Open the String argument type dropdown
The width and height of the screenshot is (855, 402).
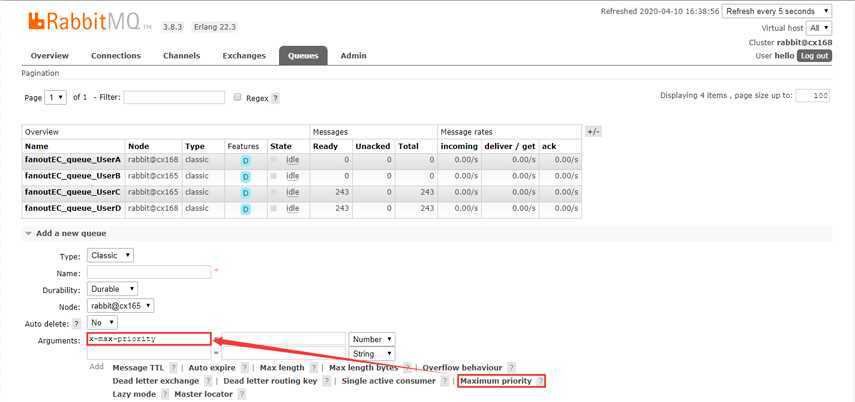coord(372,353)
